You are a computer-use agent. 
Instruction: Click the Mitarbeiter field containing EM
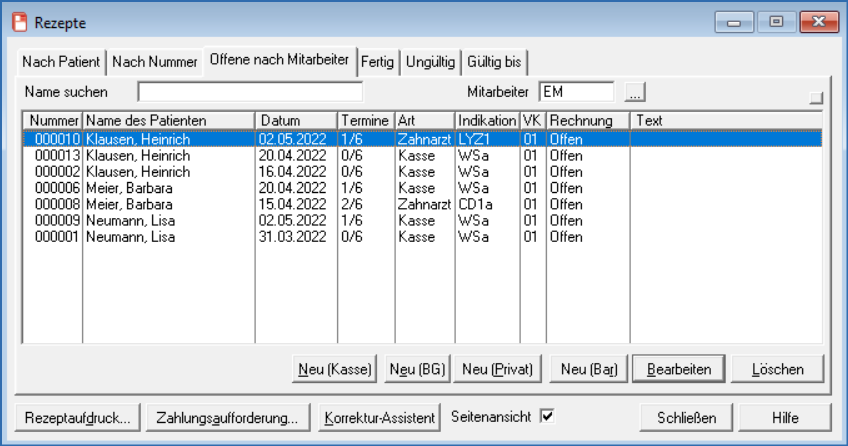577,92
